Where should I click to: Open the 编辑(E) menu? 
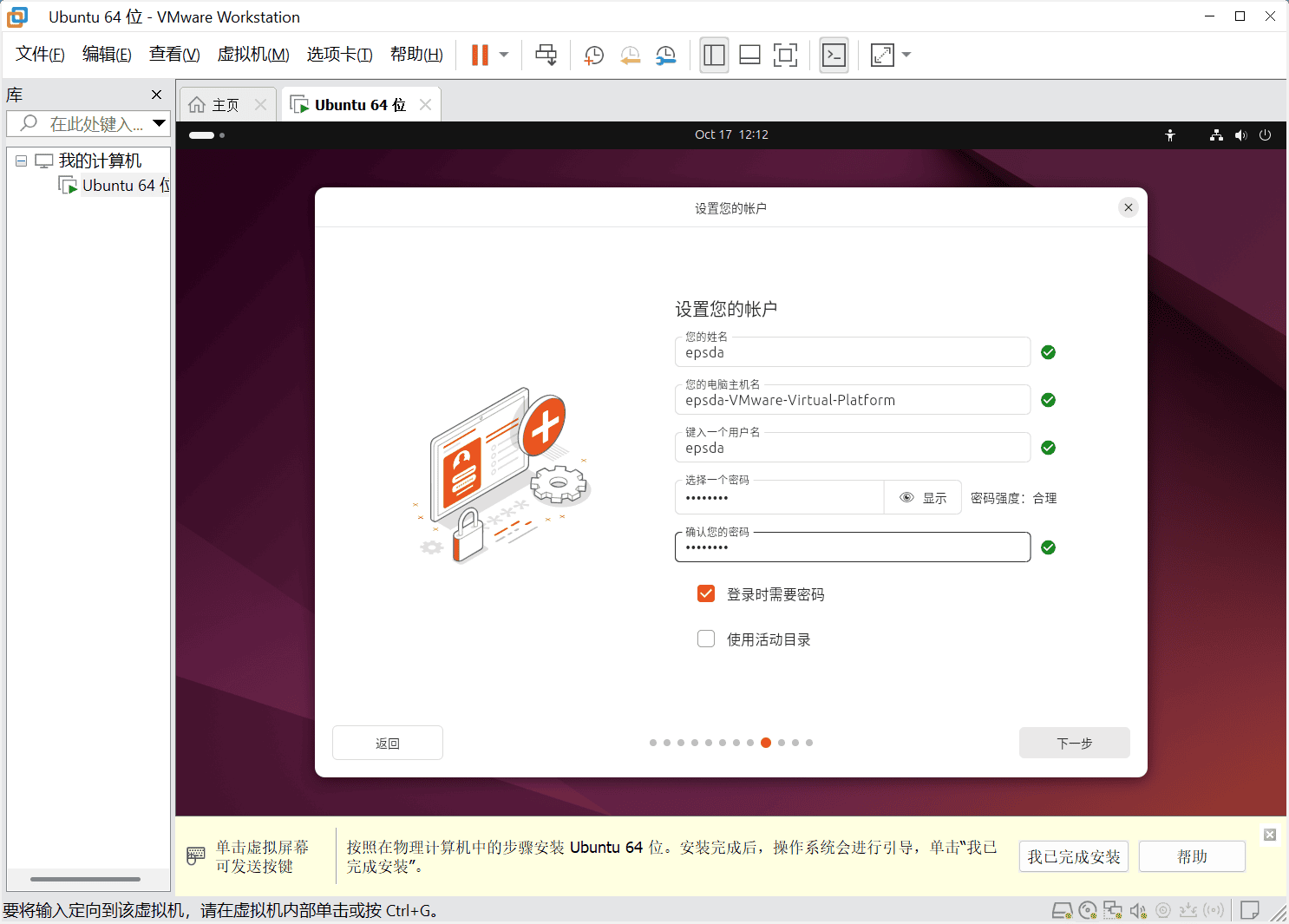pos(107,55)
